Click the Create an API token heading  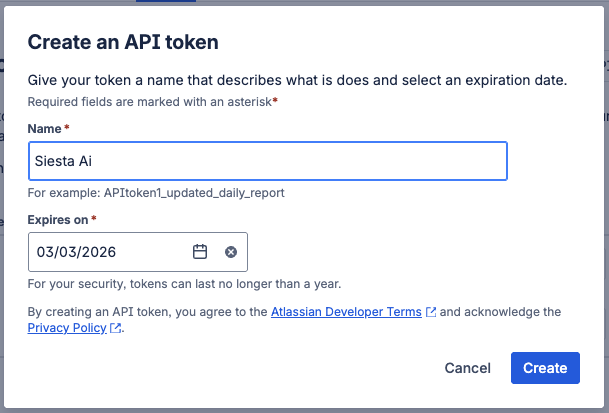123,42
